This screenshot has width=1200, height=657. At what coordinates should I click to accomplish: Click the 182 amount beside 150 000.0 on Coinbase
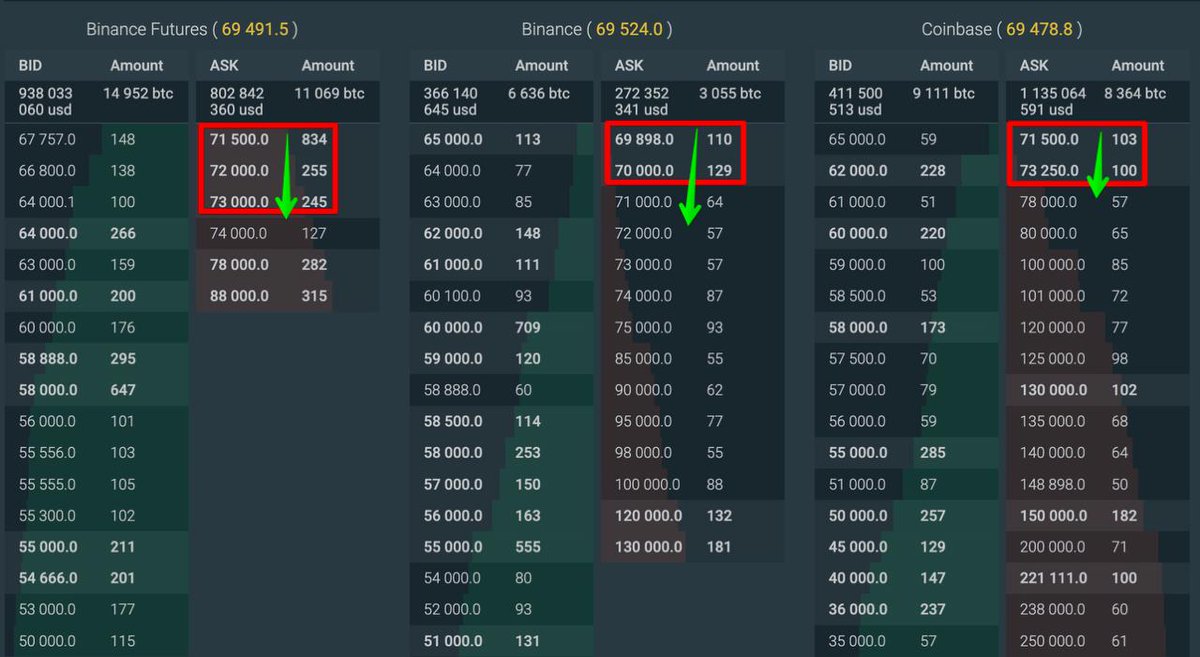click(x=1124, y=515)
